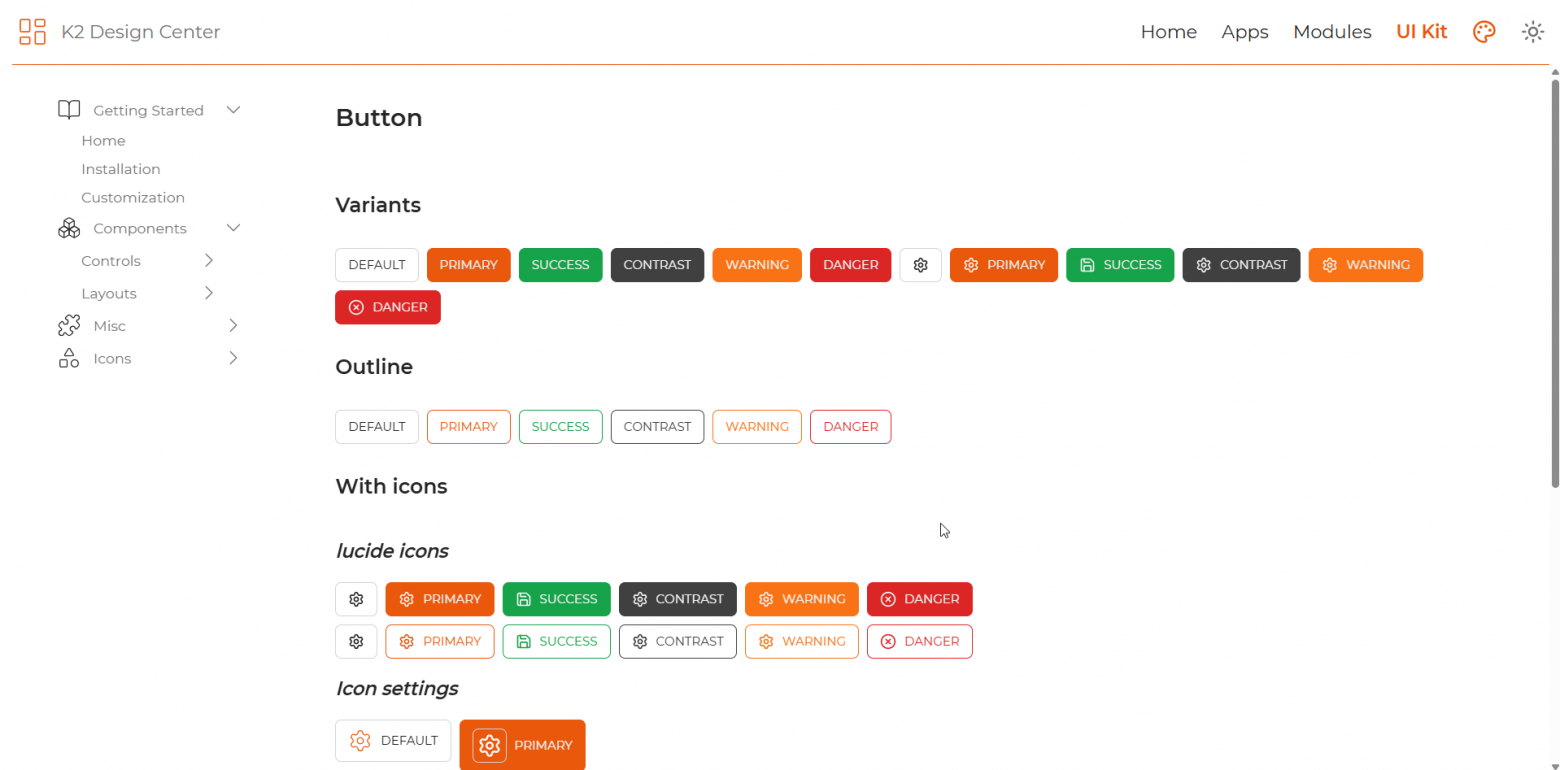Click the gear-only button in Variants row

pyautogui.click(x=920, y=265)
